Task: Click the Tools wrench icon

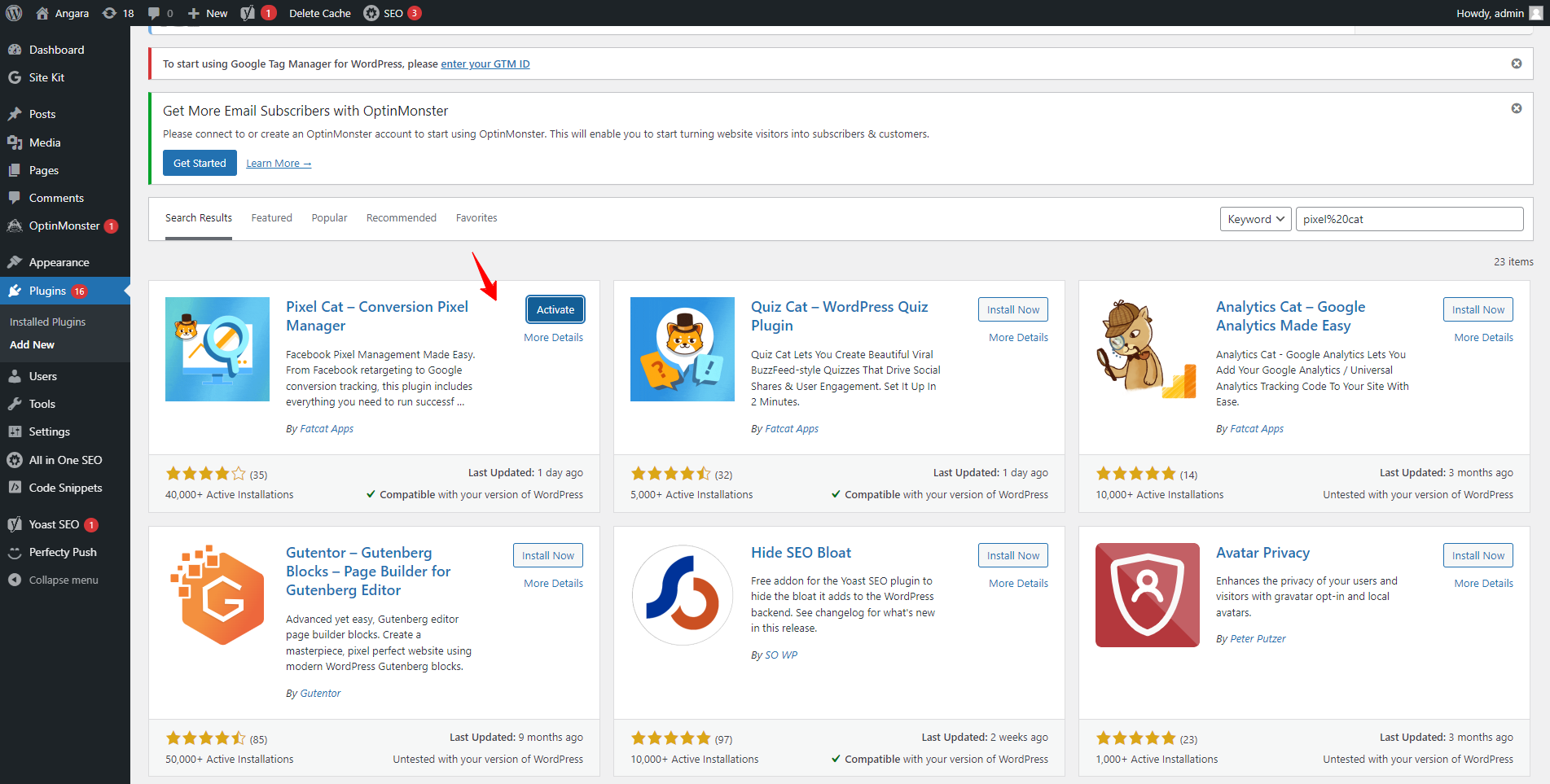Action: tap(15, 404)
